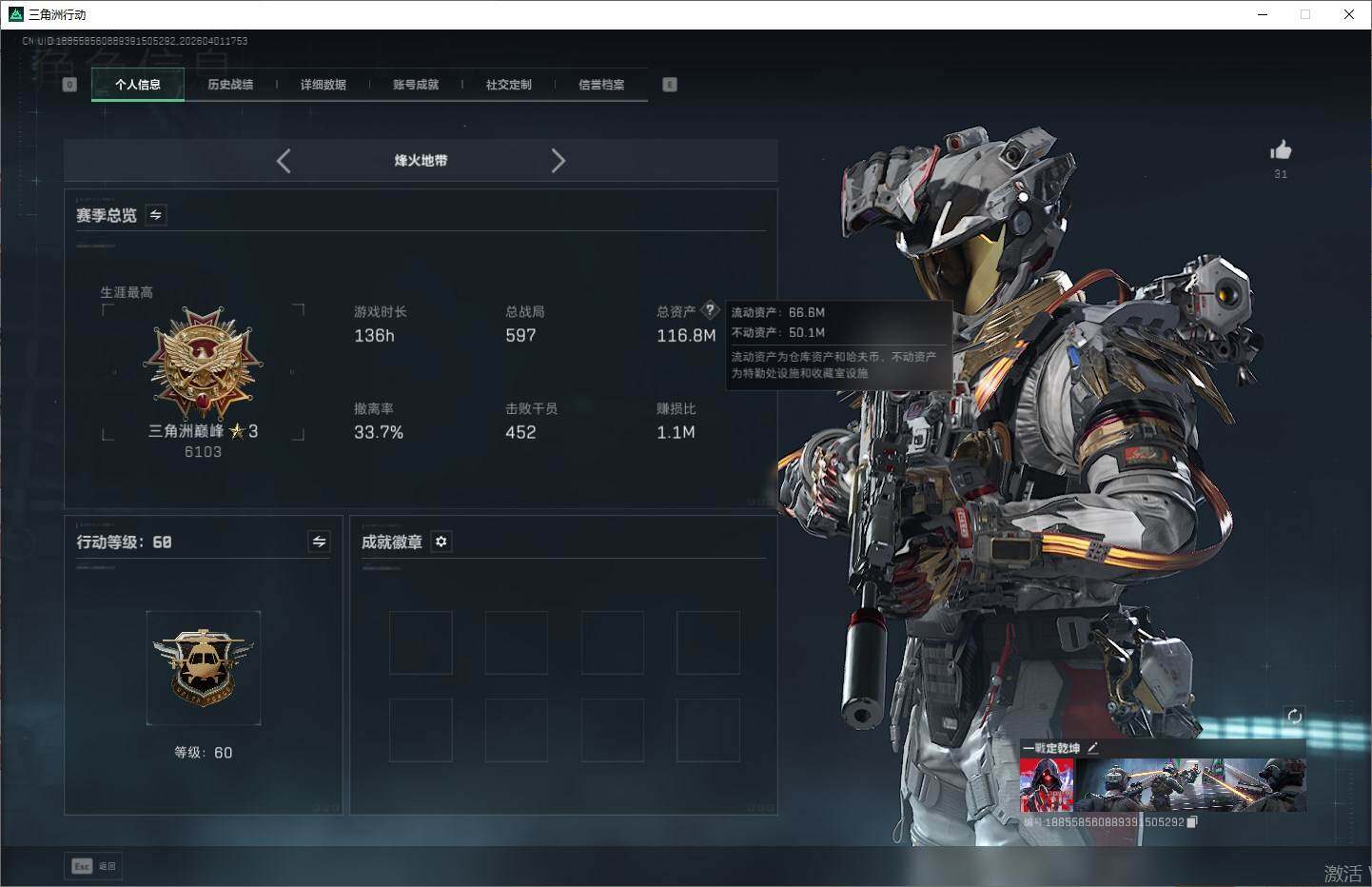Click the player card banner image
Screen dimensions: 1372x887
click(x=1190, y=785)
